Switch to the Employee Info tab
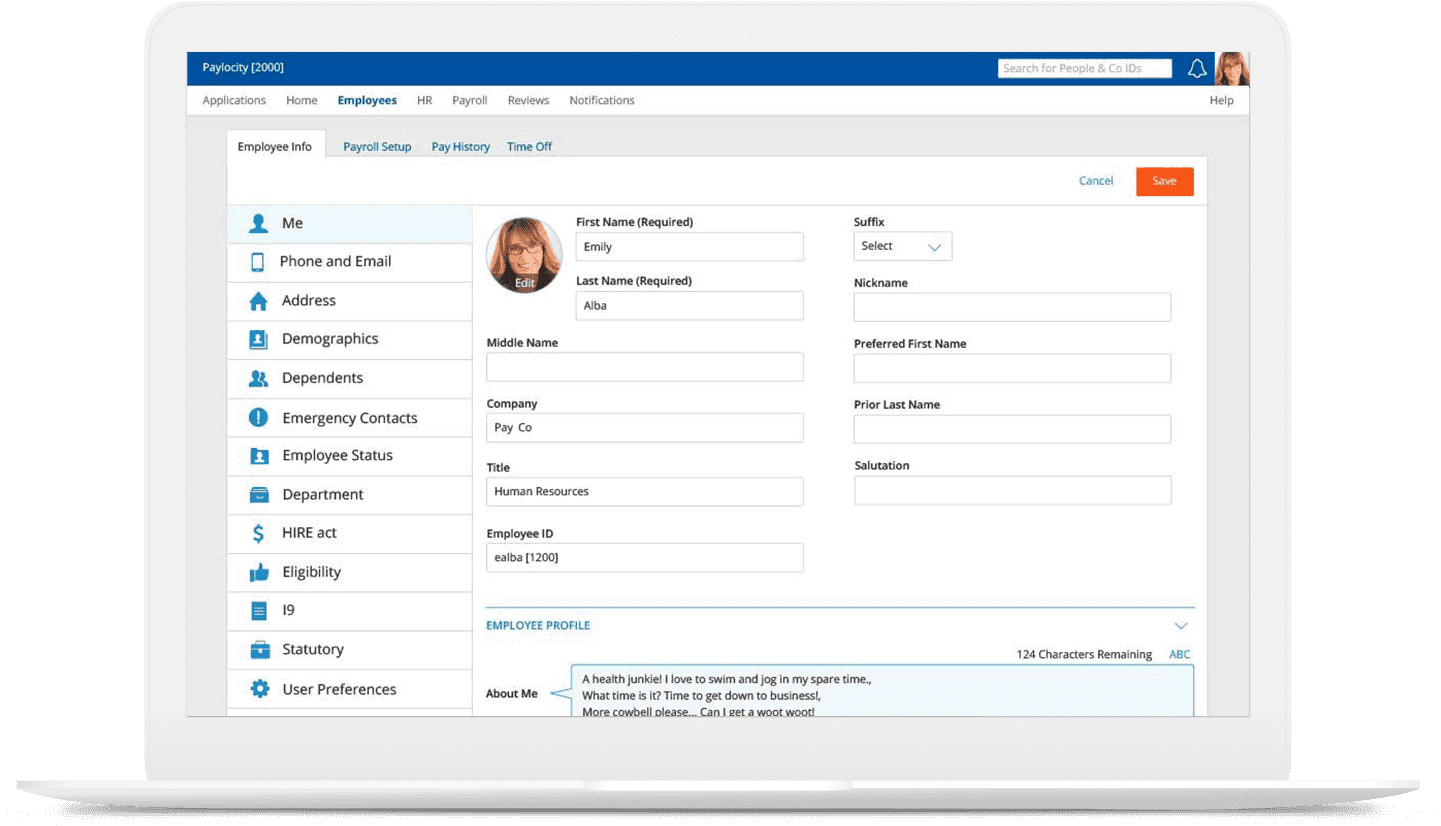Viewport: 1441px width, 826px height. 274,147
